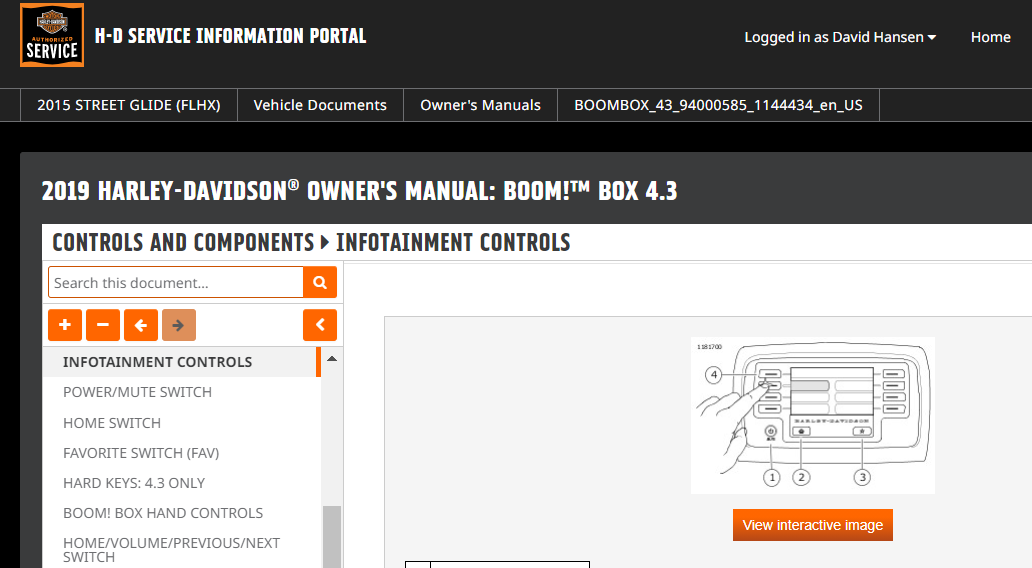This screenshot has width=1032, height=568.
Task: Go to the Home link
Action: [990, 37]
